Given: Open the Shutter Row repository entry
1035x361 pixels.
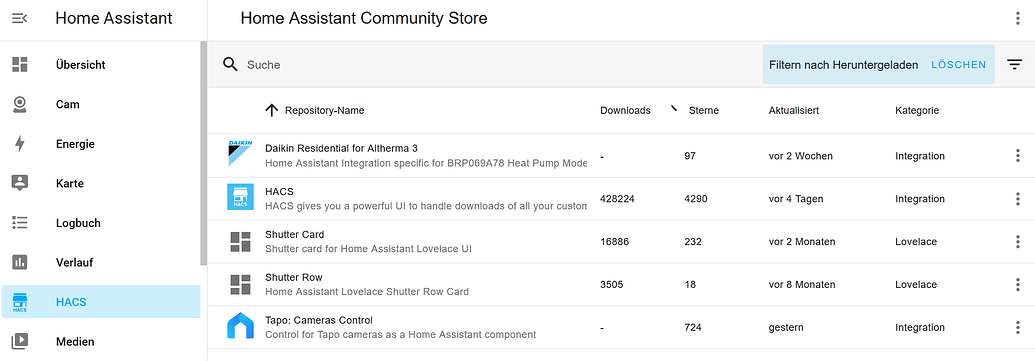Looking at the screenshot, I should tap(294, 277).
